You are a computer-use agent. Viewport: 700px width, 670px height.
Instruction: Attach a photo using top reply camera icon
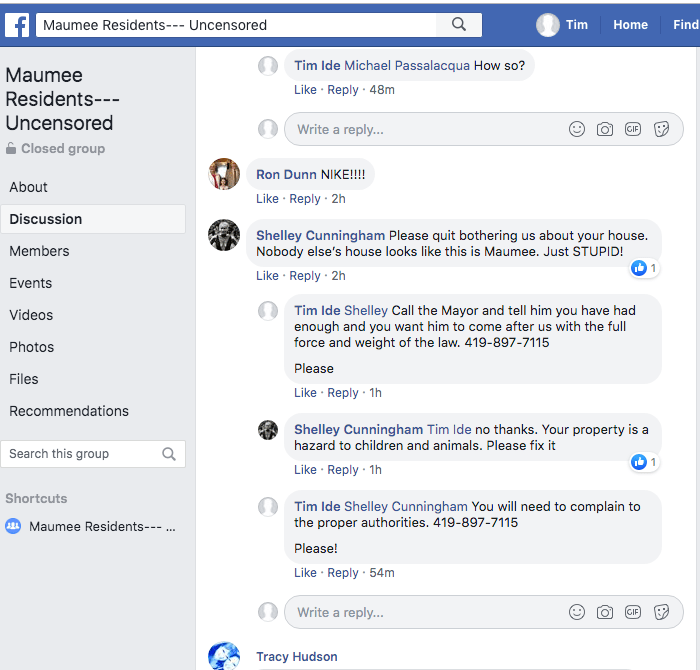point(605,129)
